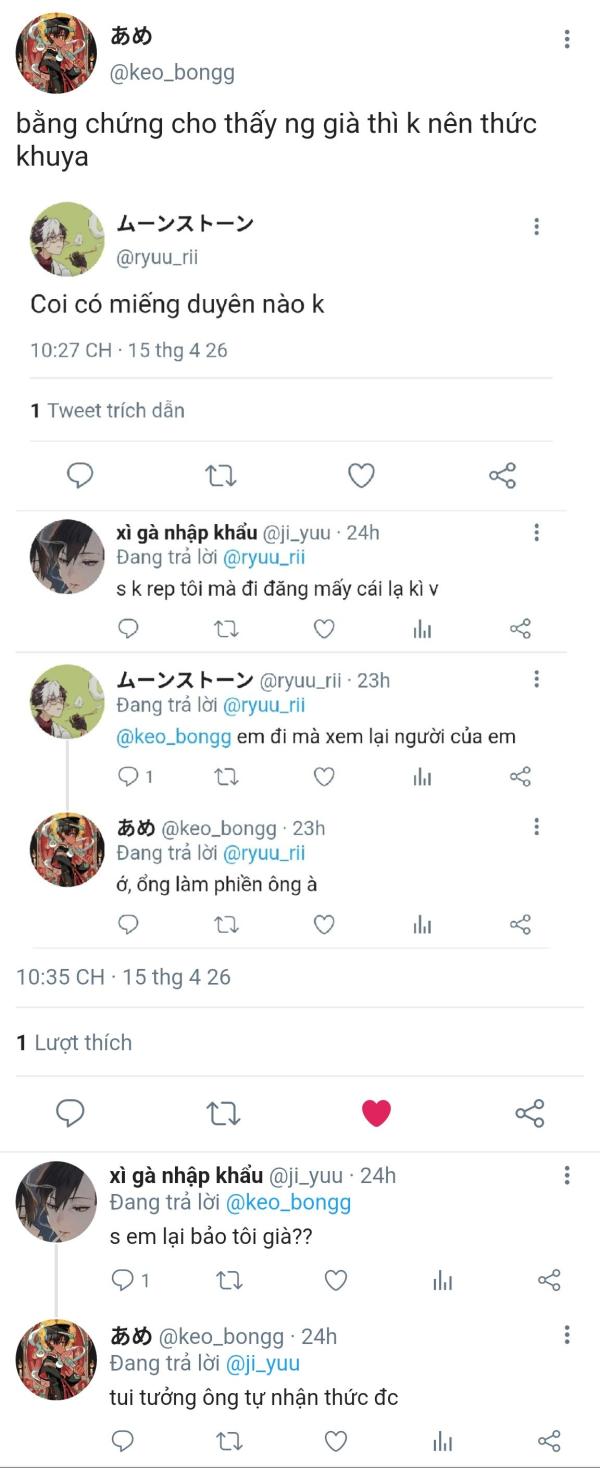Share the quoted ryuu_rii tweet
This screenshot has width=600, height=1468.
pyautogui.click(x=502, y=475)
